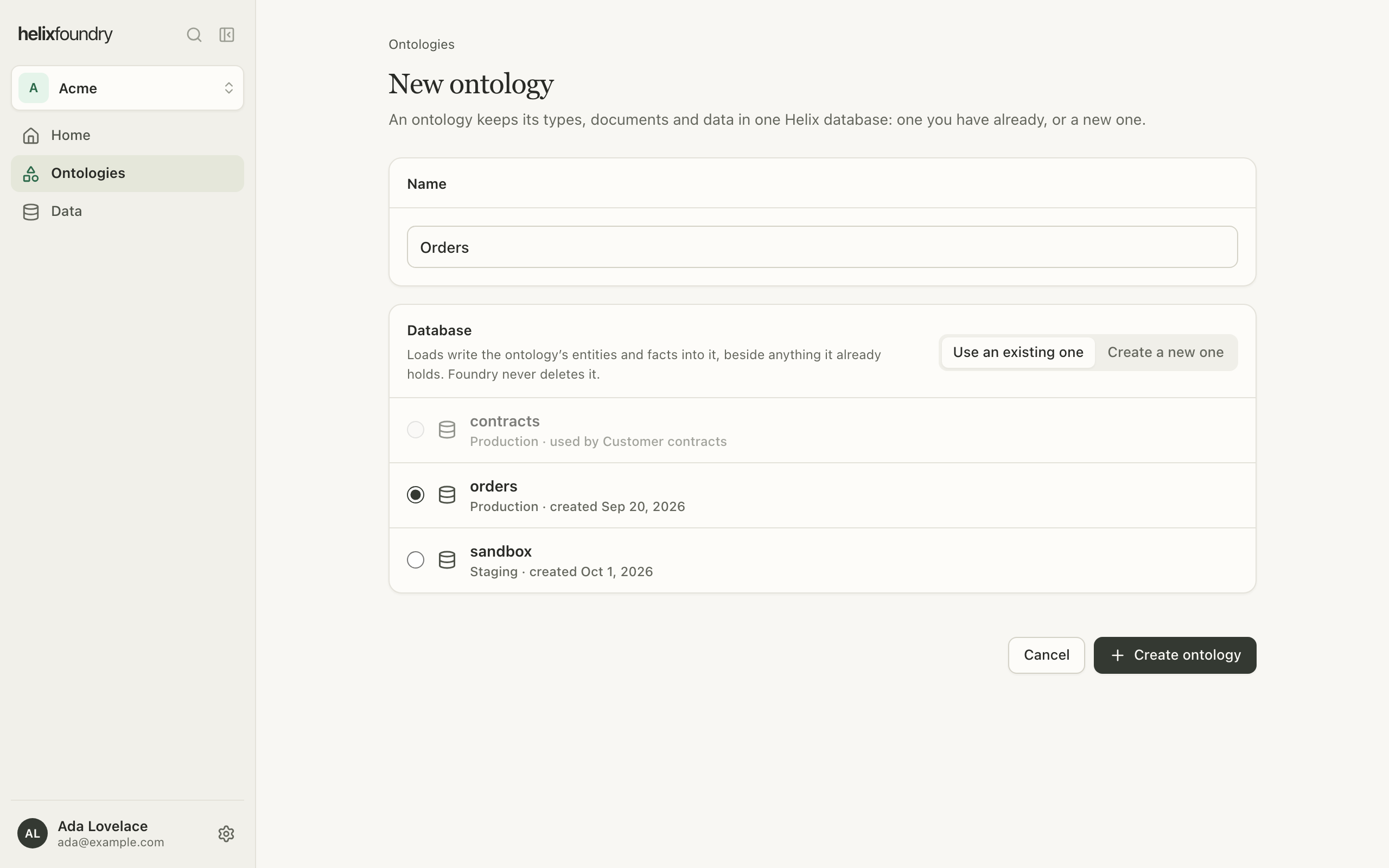The image size is (1389, 868).
Task: Go to Home in sidebar
Action: 128,136
